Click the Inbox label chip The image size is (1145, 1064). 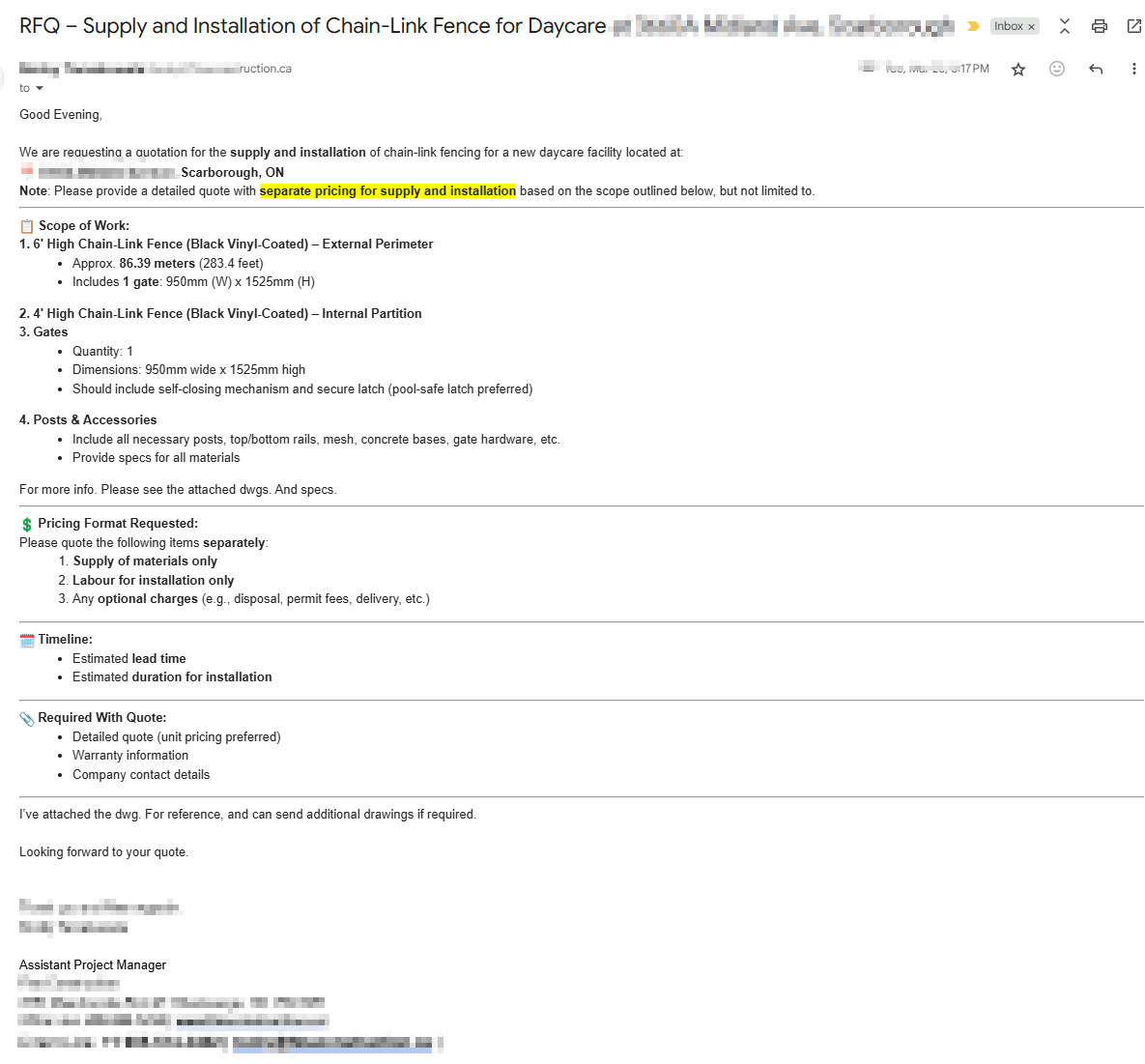[x=1008, y=26]
